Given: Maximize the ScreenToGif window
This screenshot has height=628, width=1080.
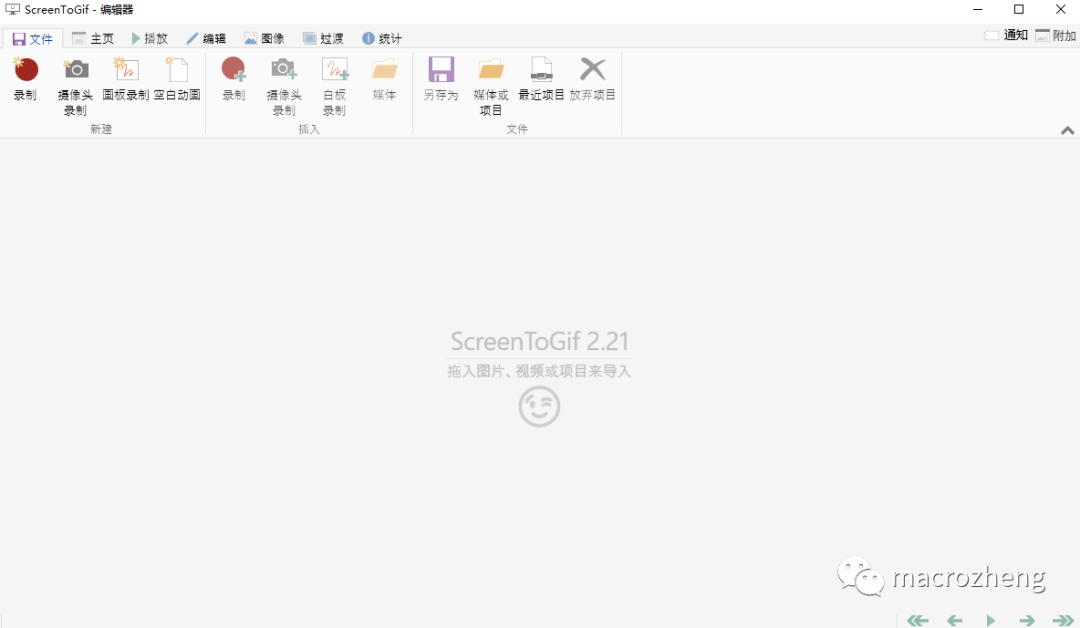Looking at the screenshot, I should pos(1019,10).
